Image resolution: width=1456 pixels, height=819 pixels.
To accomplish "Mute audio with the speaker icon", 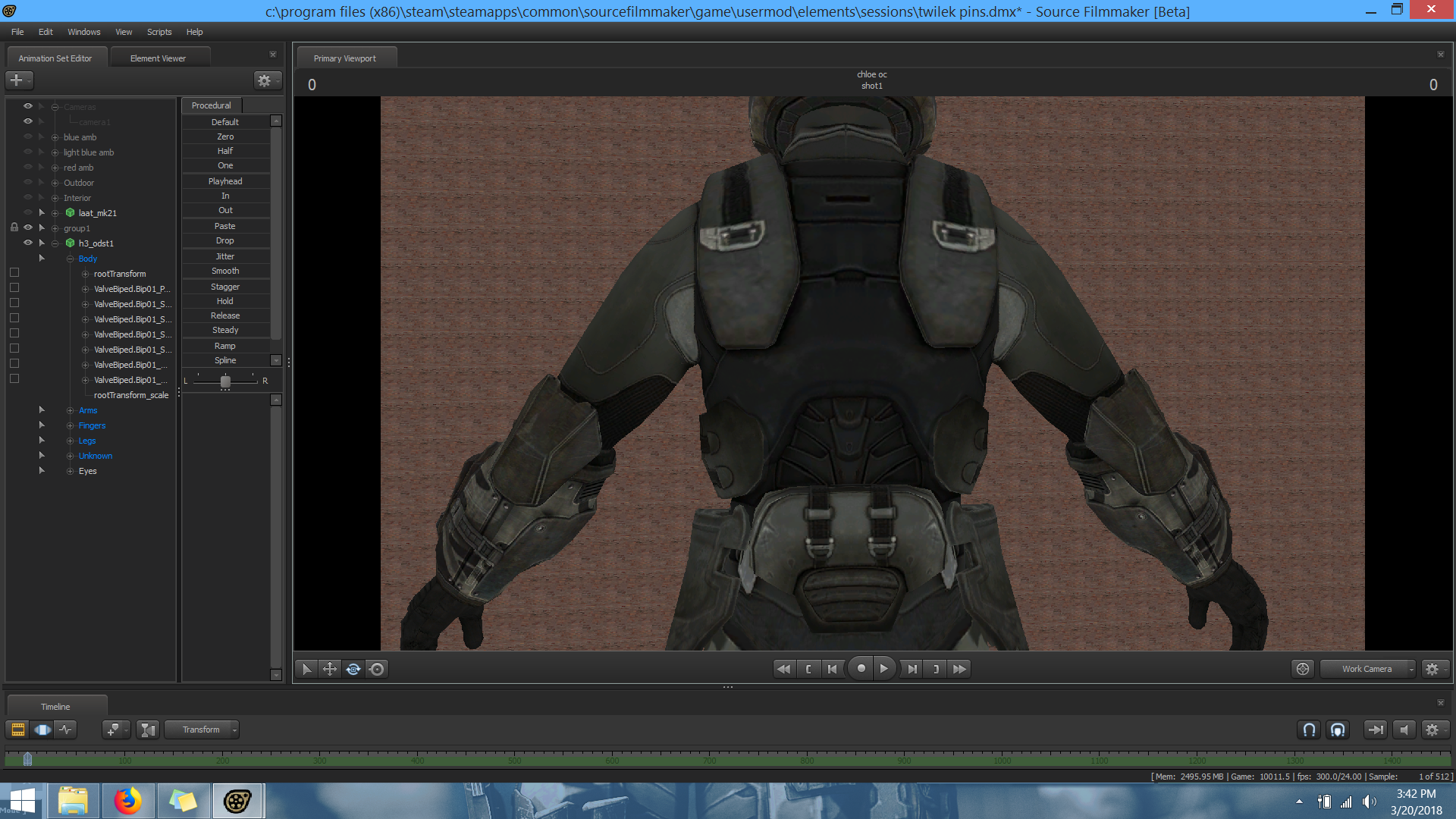I will click(1404, 730).
